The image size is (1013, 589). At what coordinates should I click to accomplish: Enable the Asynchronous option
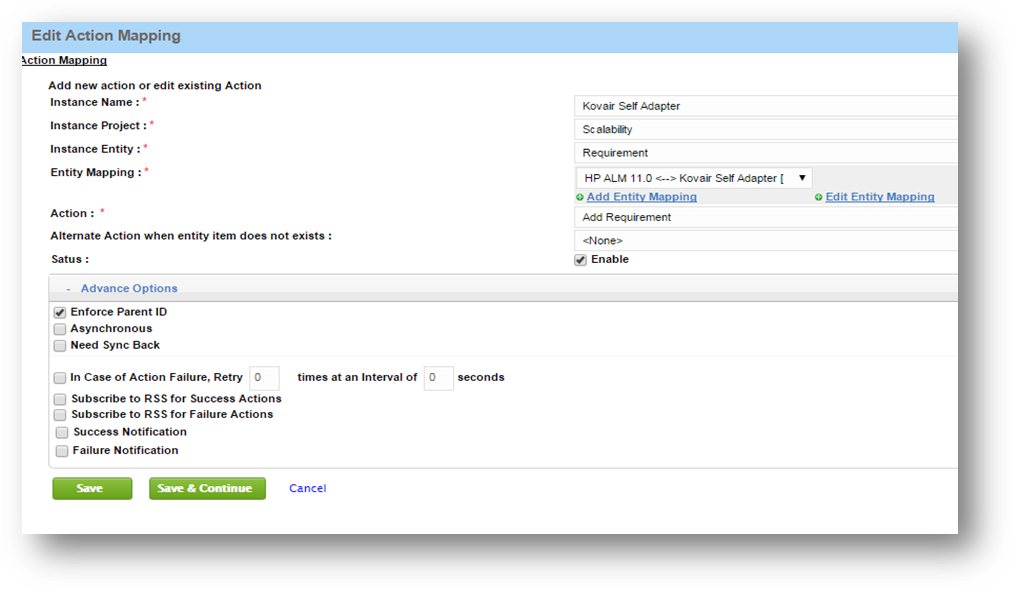pos(60,328)
